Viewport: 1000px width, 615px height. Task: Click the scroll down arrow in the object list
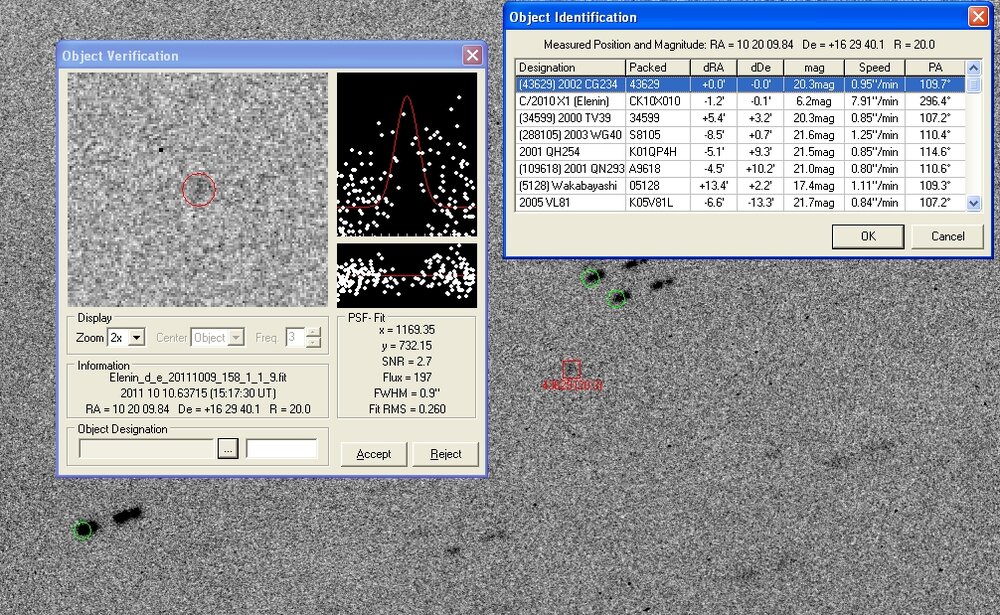[x=975, y=203]
